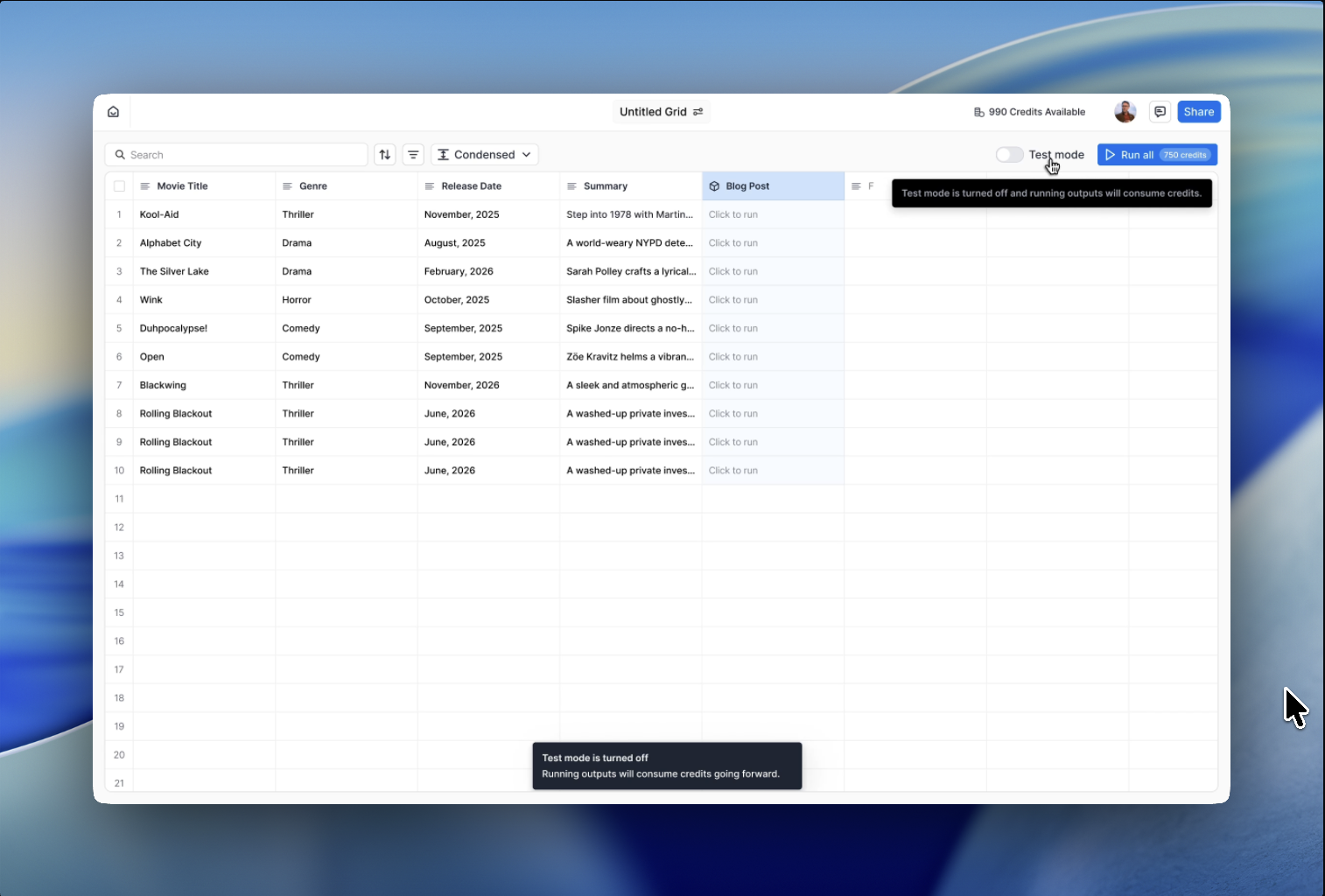
Task: Click to run Blog Post for Kool-Aid
Action: 733,214
